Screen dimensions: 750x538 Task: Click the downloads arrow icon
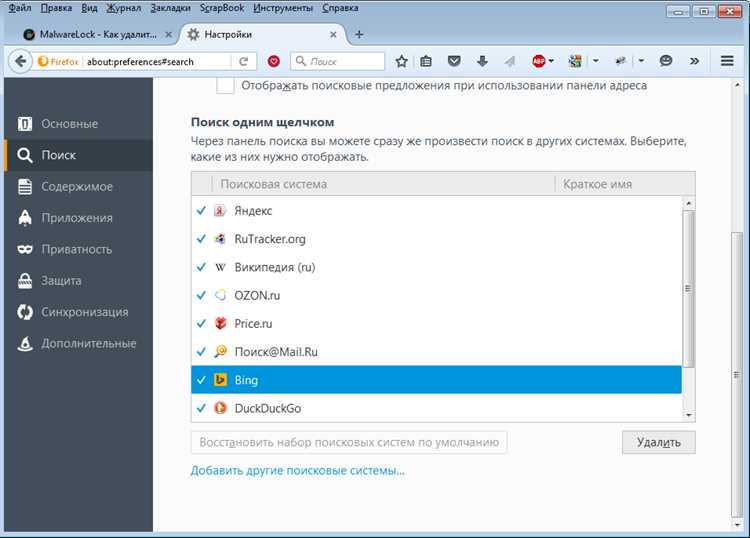[482, 61]
